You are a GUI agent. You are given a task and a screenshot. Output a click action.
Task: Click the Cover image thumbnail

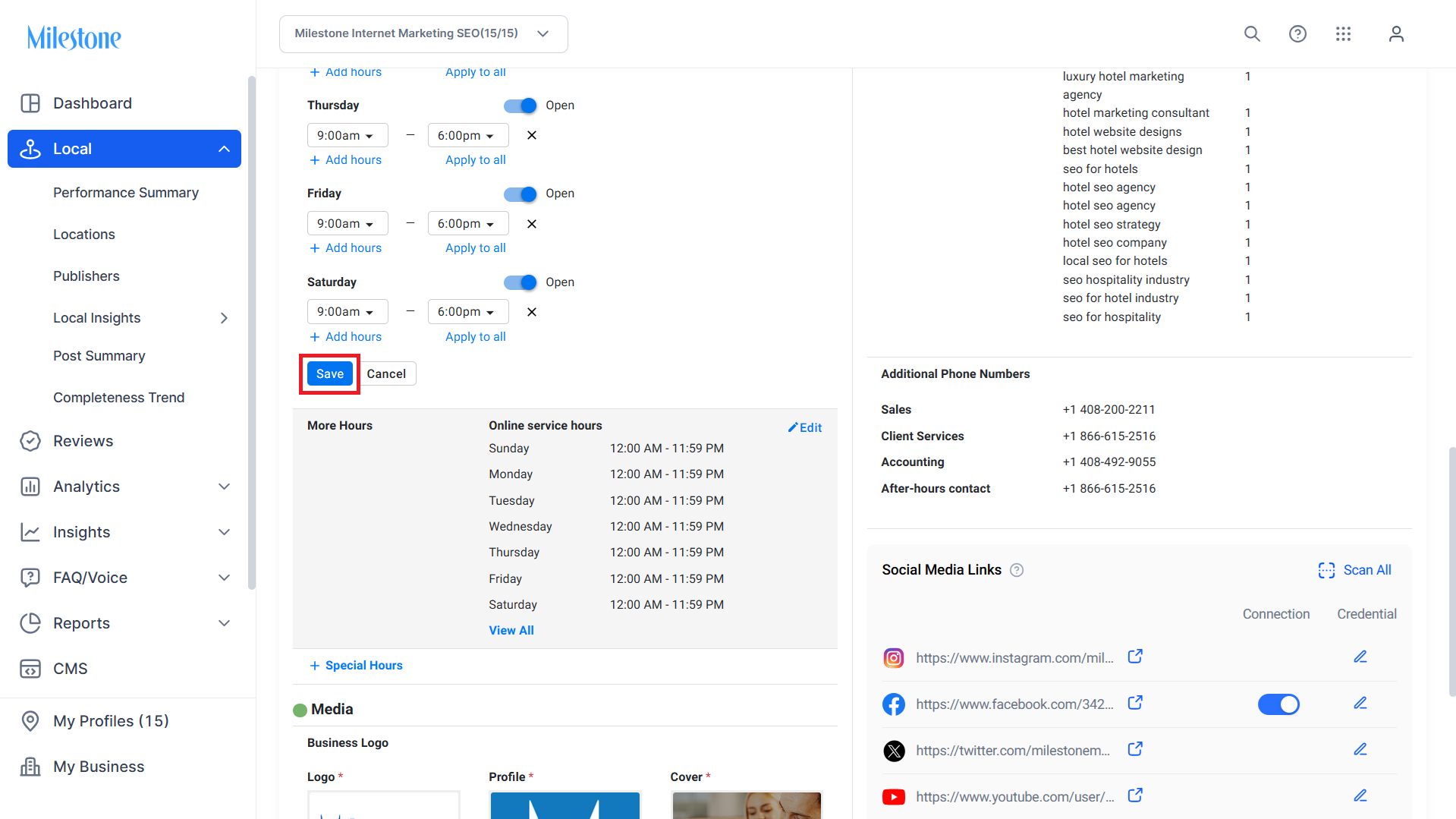[747, 805]
